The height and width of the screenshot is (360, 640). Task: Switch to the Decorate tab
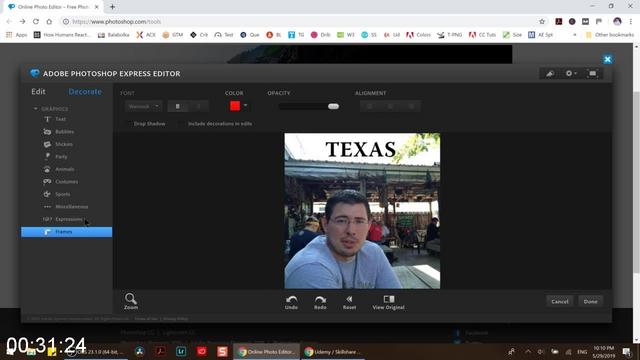point(85,92)
